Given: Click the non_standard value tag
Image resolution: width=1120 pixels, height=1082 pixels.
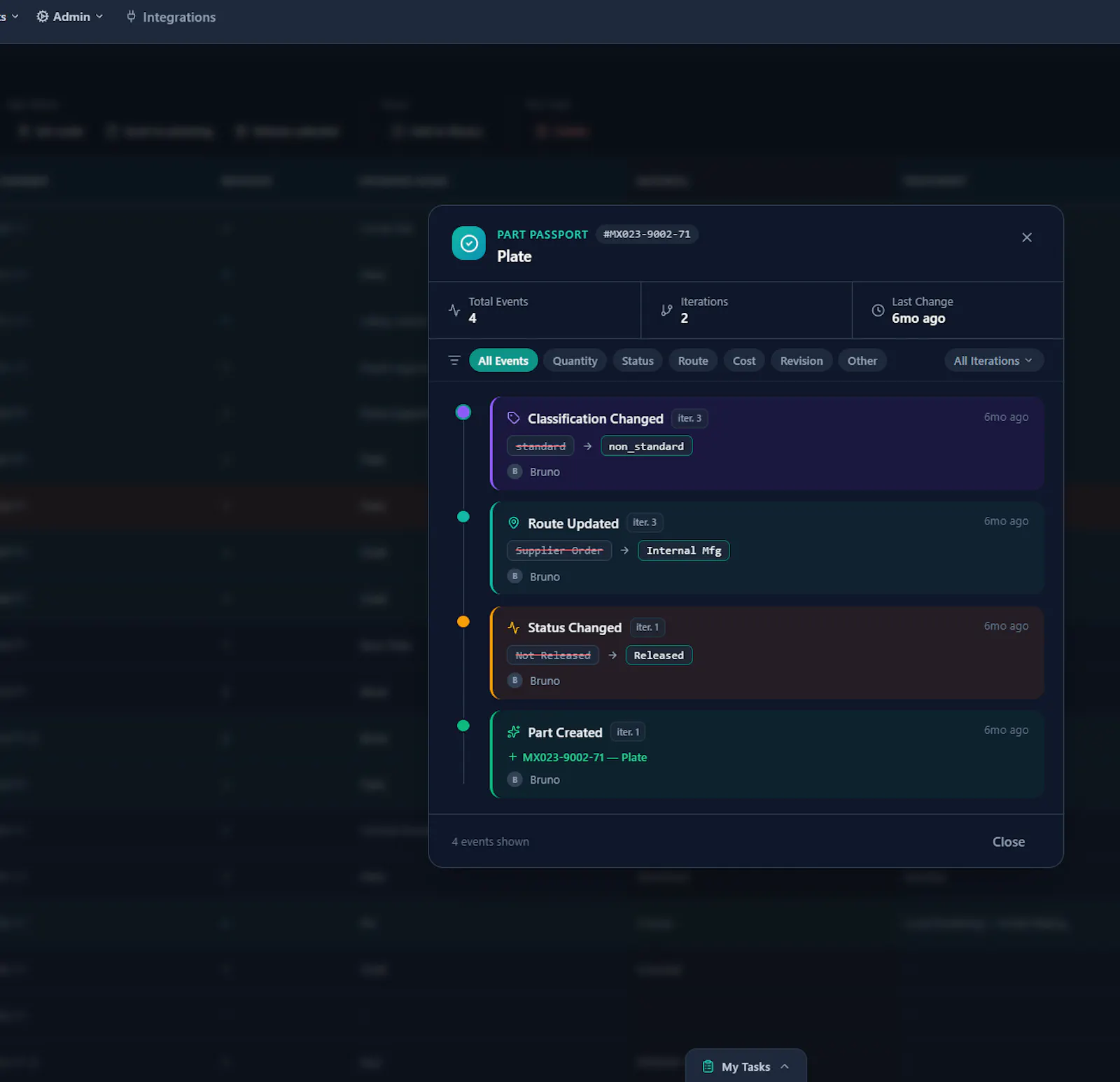Looking at the screenshot, I should (x=646, y=446).
